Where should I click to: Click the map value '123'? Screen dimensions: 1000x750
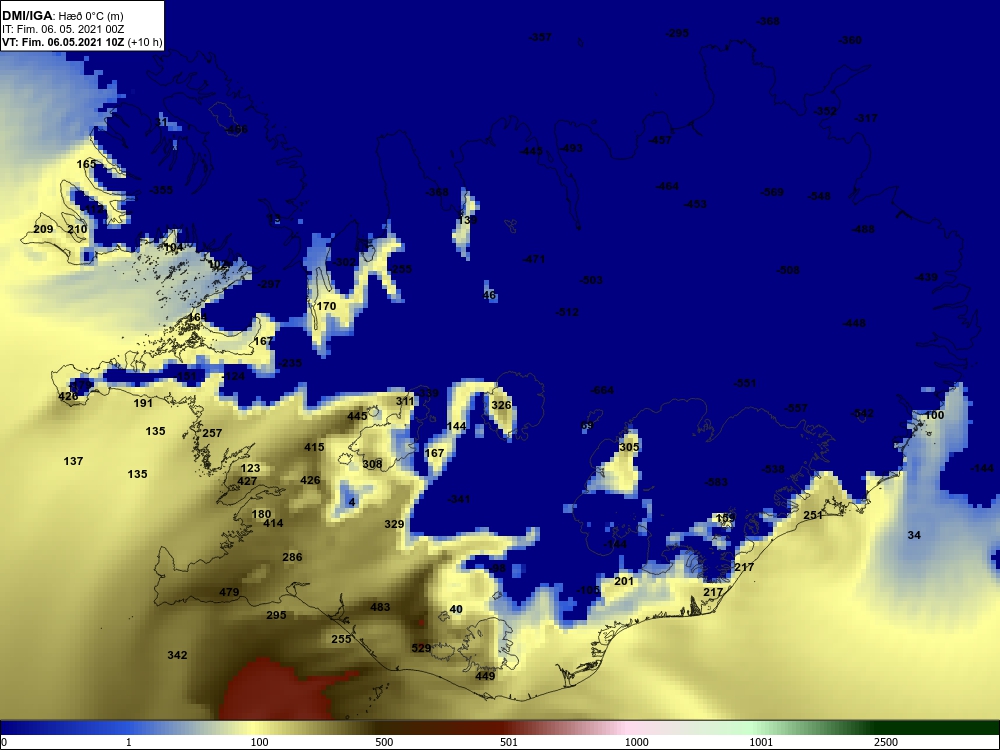pos(251,469)
